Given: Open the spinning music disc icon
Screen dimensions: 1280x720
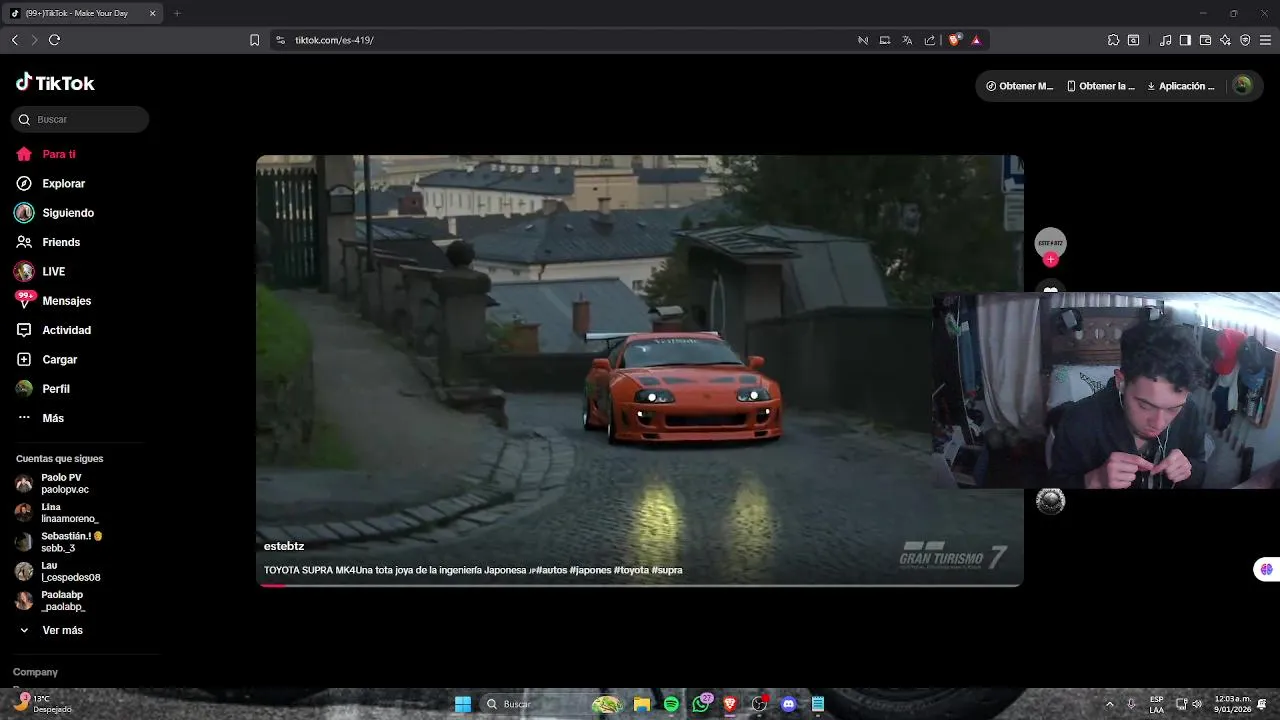Looking at the screenshot, I should click(x=1050, y=501).
